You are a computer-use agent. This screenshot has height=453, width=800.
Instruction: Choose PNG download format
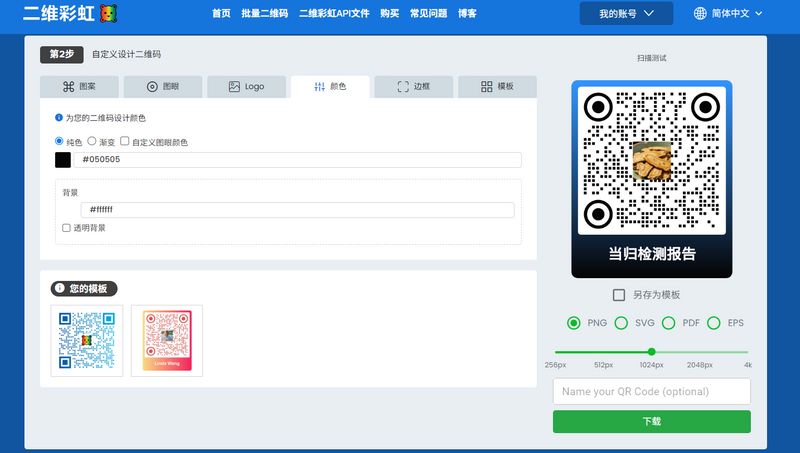573,323
